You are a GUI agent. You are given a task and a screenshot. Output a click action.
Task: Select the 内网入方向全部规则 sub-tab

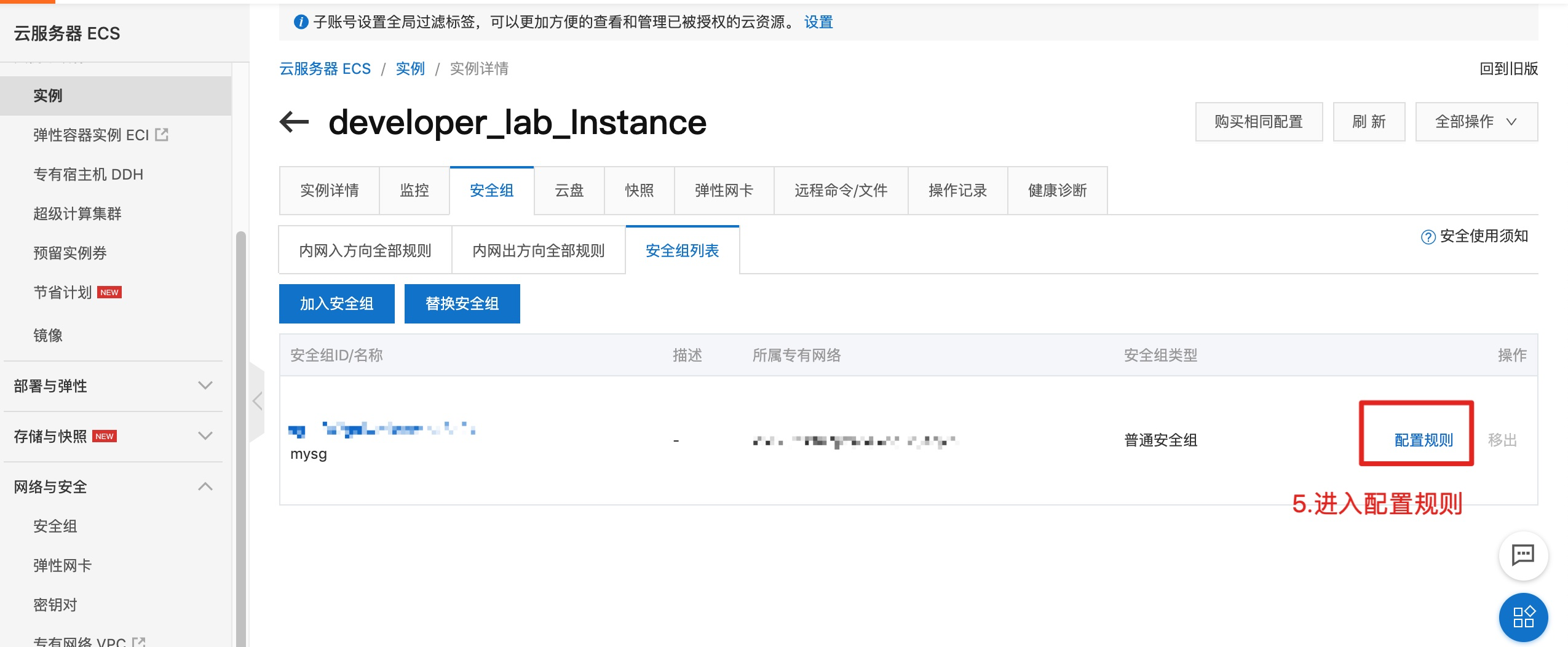tap(365, 250)
